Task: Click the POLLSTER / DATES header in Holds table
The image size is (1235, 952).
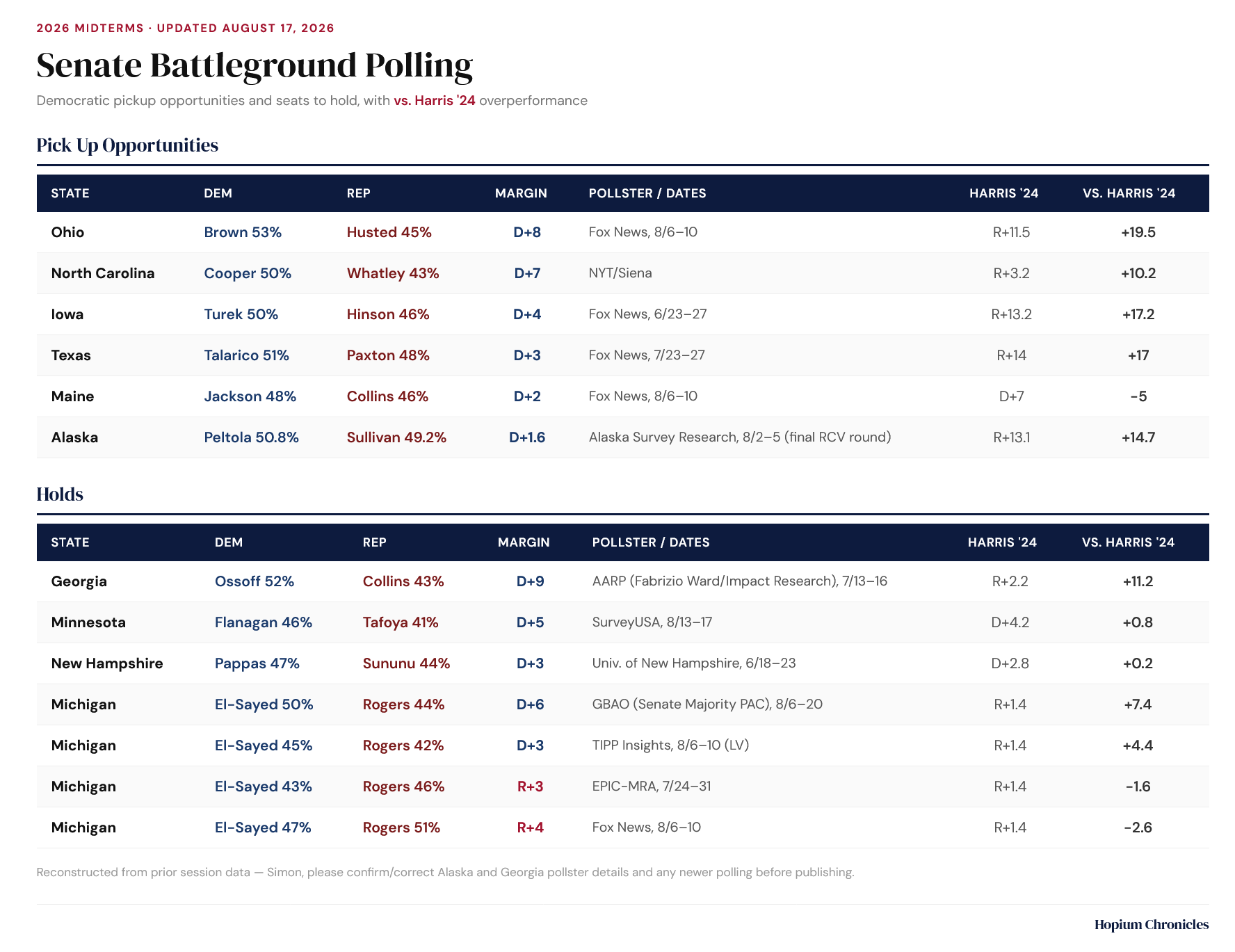Action: [651, 542]
